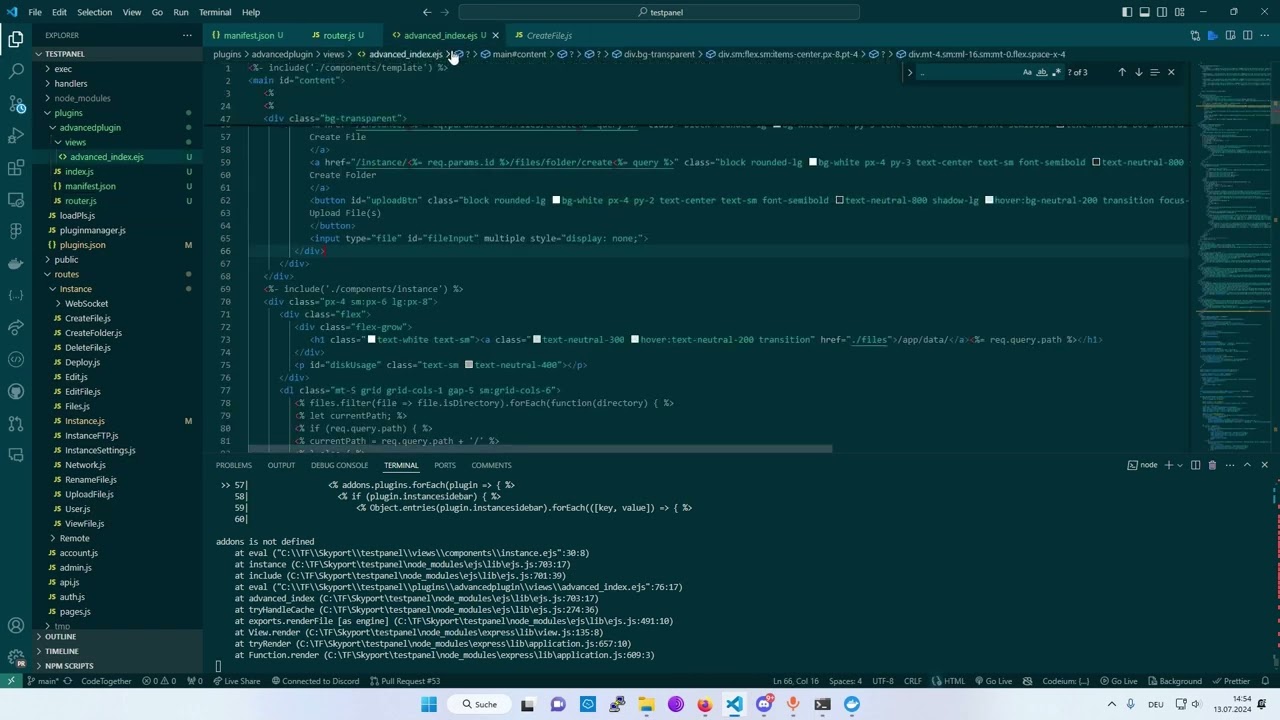The image size is (1280, 720).
Task: Expand the NPM SCRIPTS section
Action: click(69, 666)
